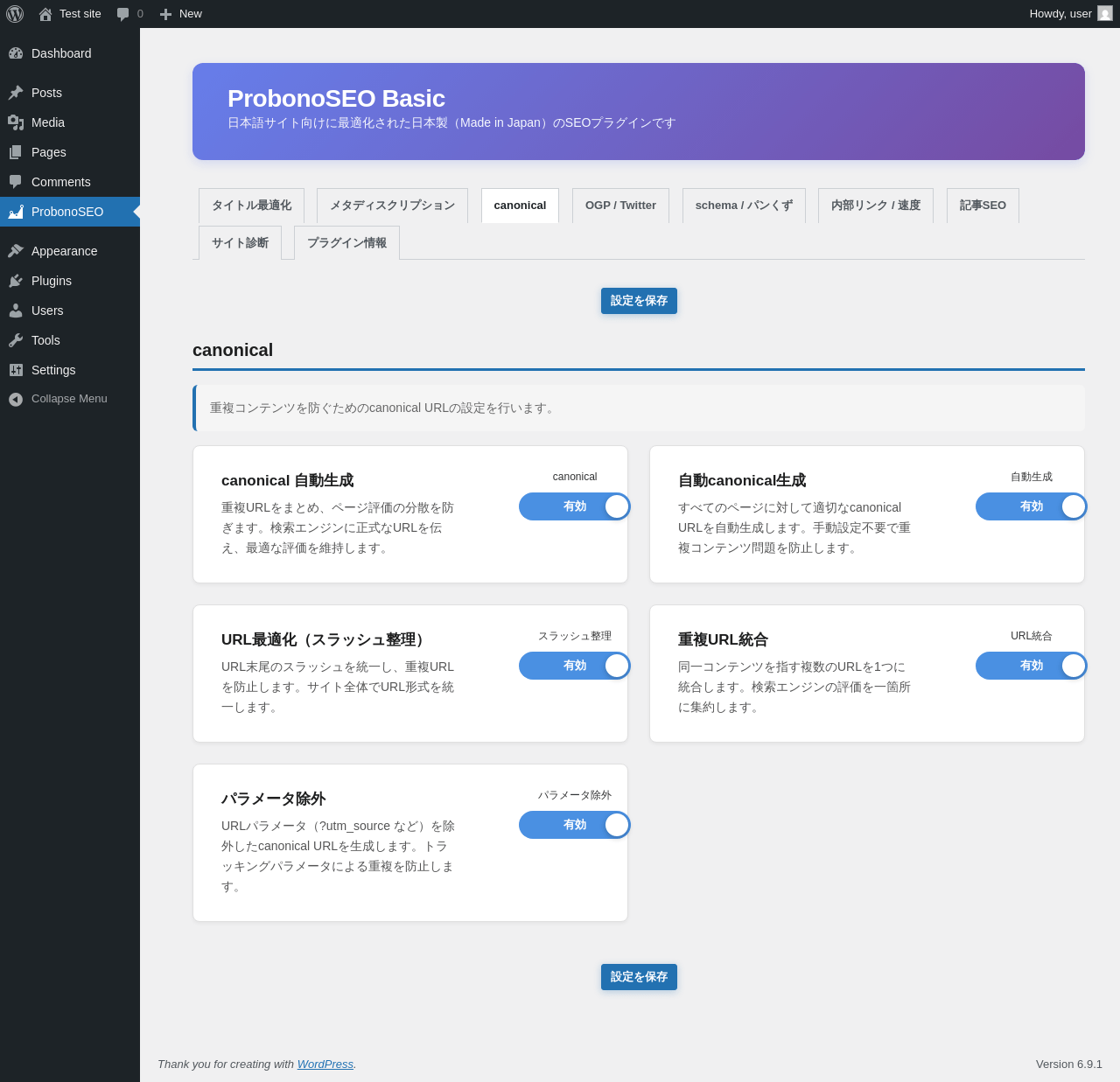Image resolution: width=1120 pixels, height=1082 pixels.
Task: Click the WordPress logo icon
Action: pyautogui.click(x=15, y=14)
